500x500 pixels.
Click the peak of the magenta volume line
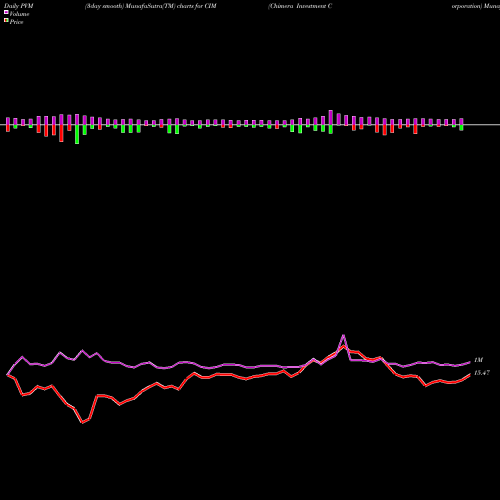(343, 335)
